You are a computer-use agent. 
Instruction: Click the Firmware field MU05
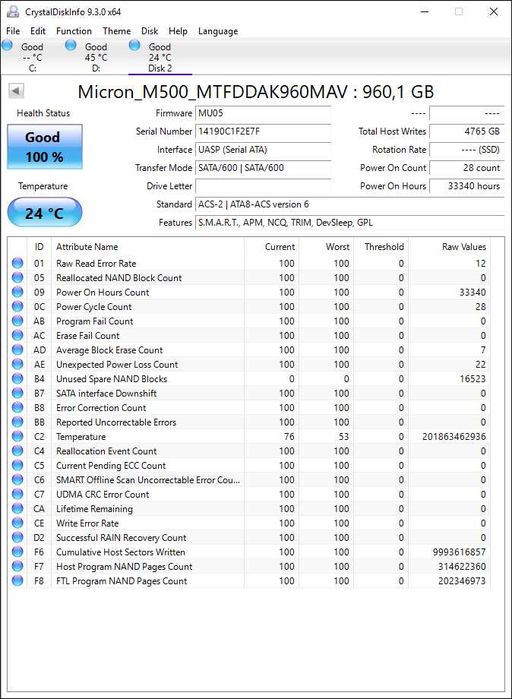click(x=263, y=113)
